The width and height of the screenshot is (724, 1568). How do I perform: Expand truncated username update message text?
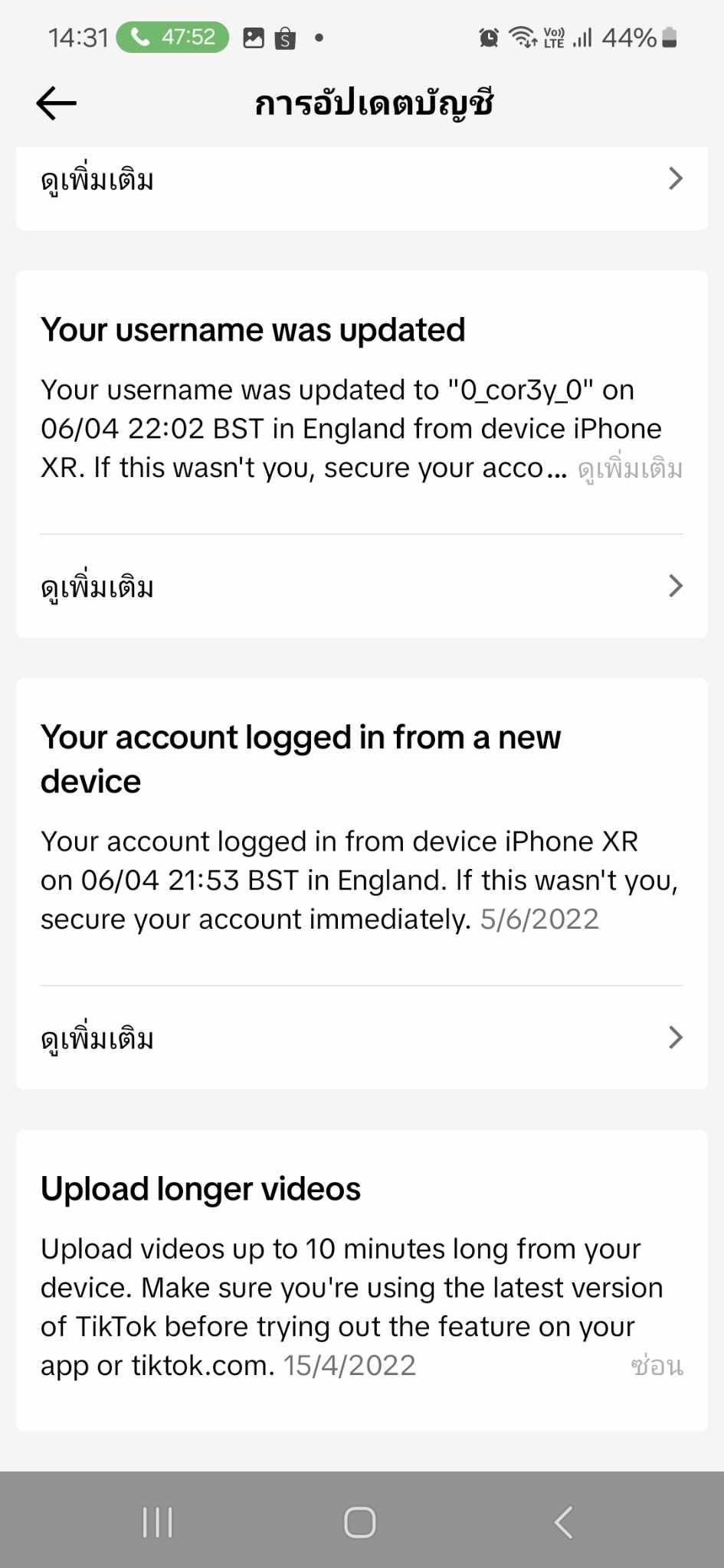point(630,469)
